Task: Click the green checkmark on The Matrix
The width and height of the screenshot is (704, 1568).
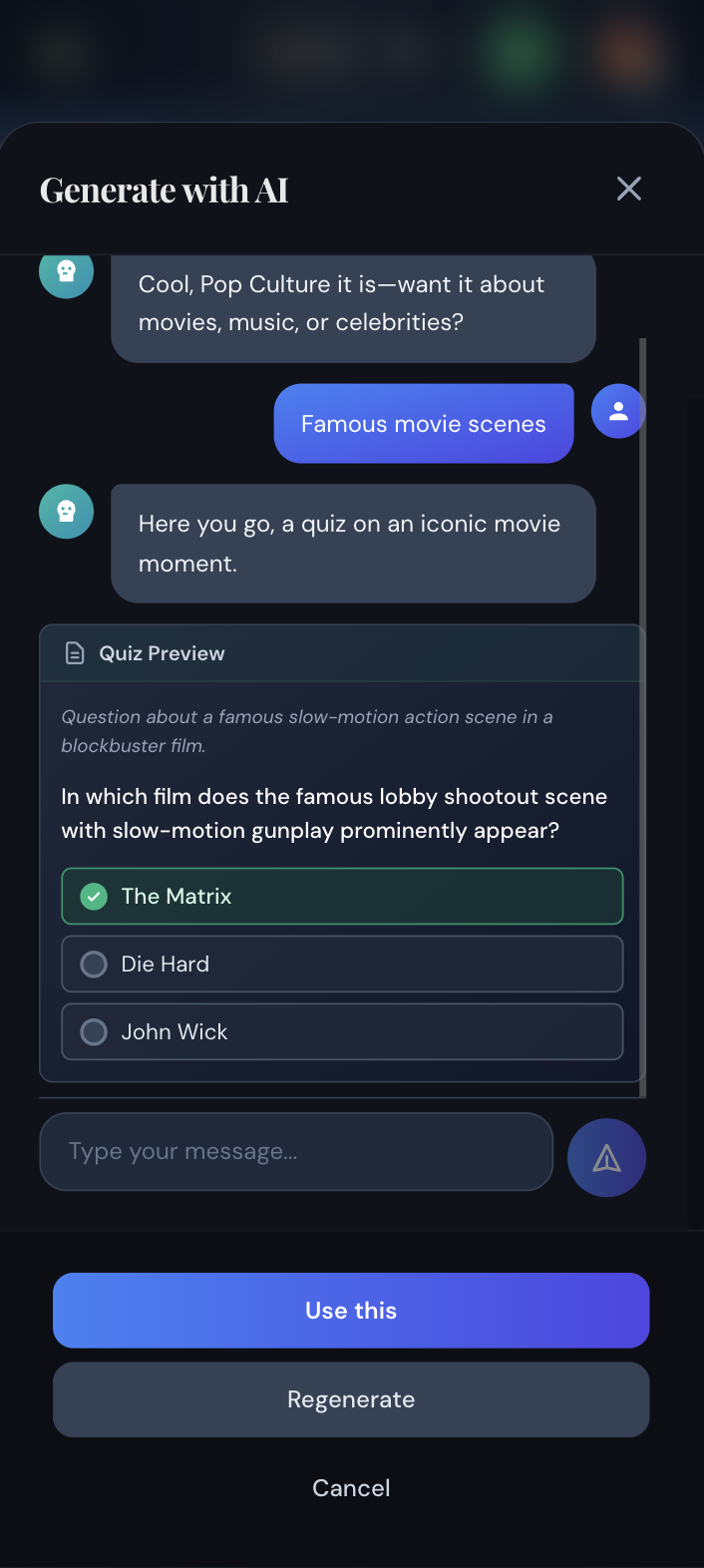Action: tap(94, 897)
